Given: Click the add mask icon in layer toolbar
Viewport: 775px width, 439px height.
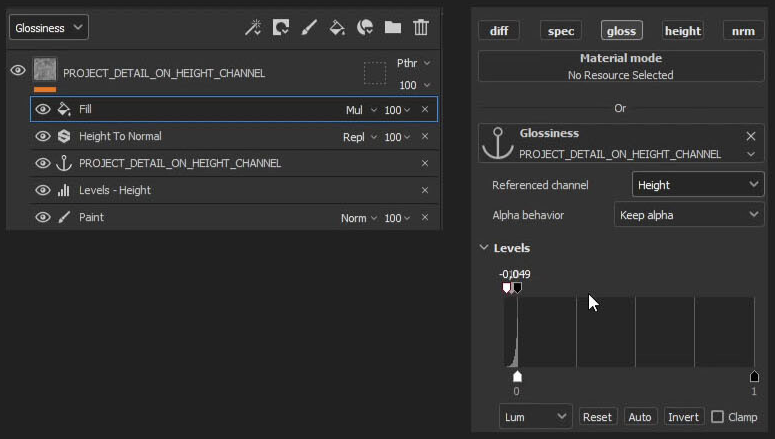Looking at the screenshot, I should pos(281,28).
